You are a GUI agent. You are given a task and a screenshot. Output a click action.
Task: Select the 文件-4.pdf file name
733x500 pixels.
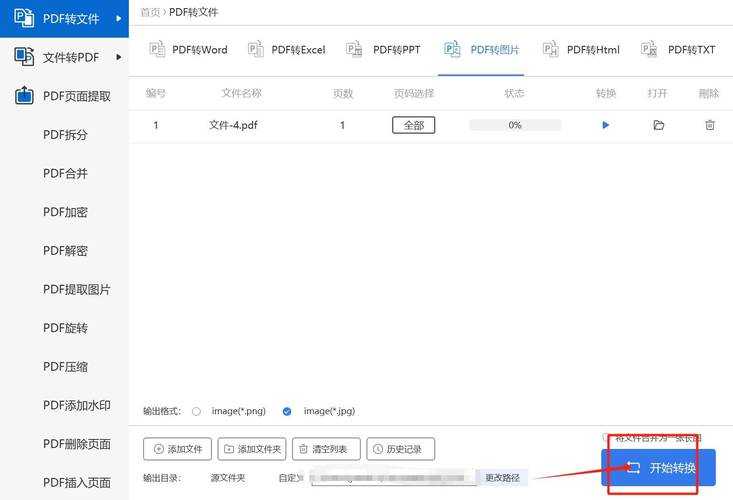point(233,125)
